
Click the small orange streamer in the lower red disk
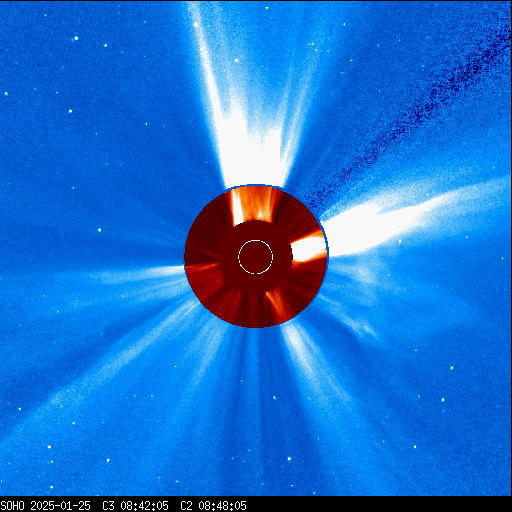pyautogui.click(x=277, y=304)
